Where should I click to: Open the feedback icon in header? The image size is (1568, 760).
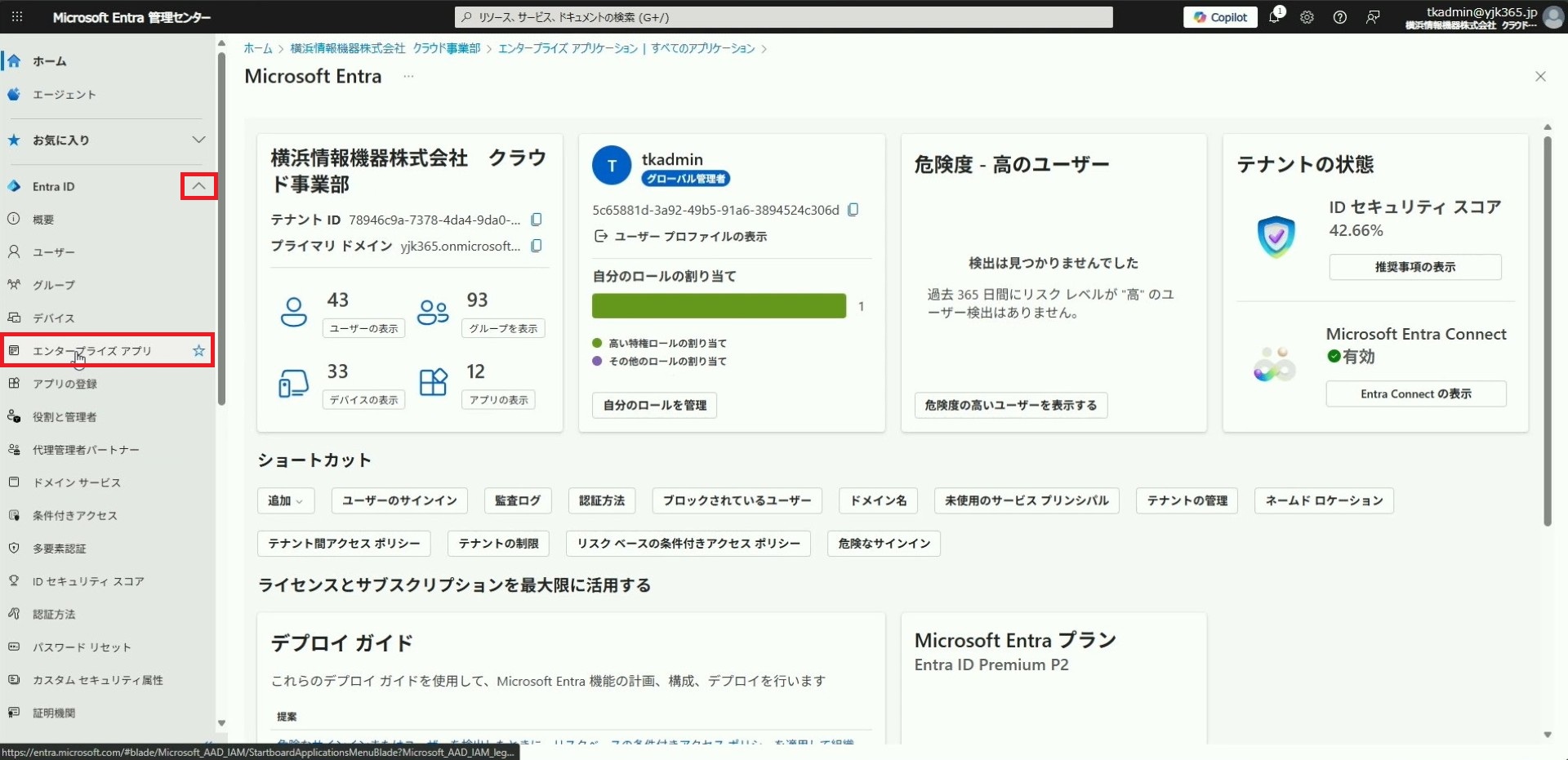tap(1373, 17)
